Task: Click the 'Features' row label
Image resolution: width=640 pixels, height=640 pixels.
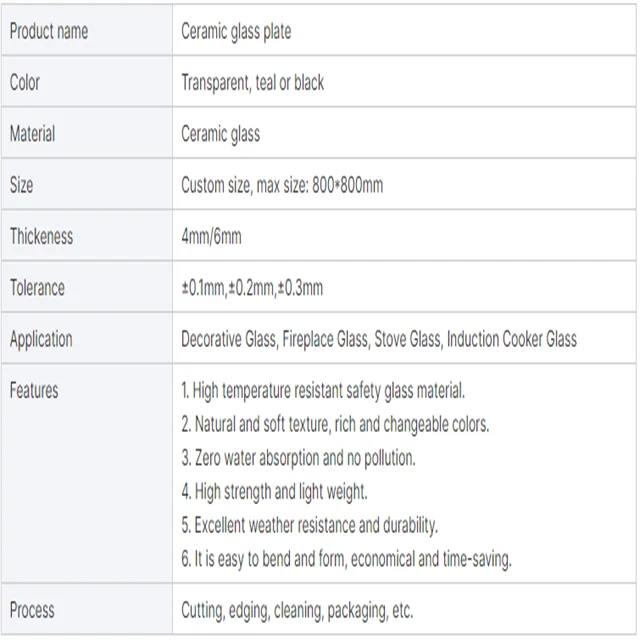Action: click(34, 391)
